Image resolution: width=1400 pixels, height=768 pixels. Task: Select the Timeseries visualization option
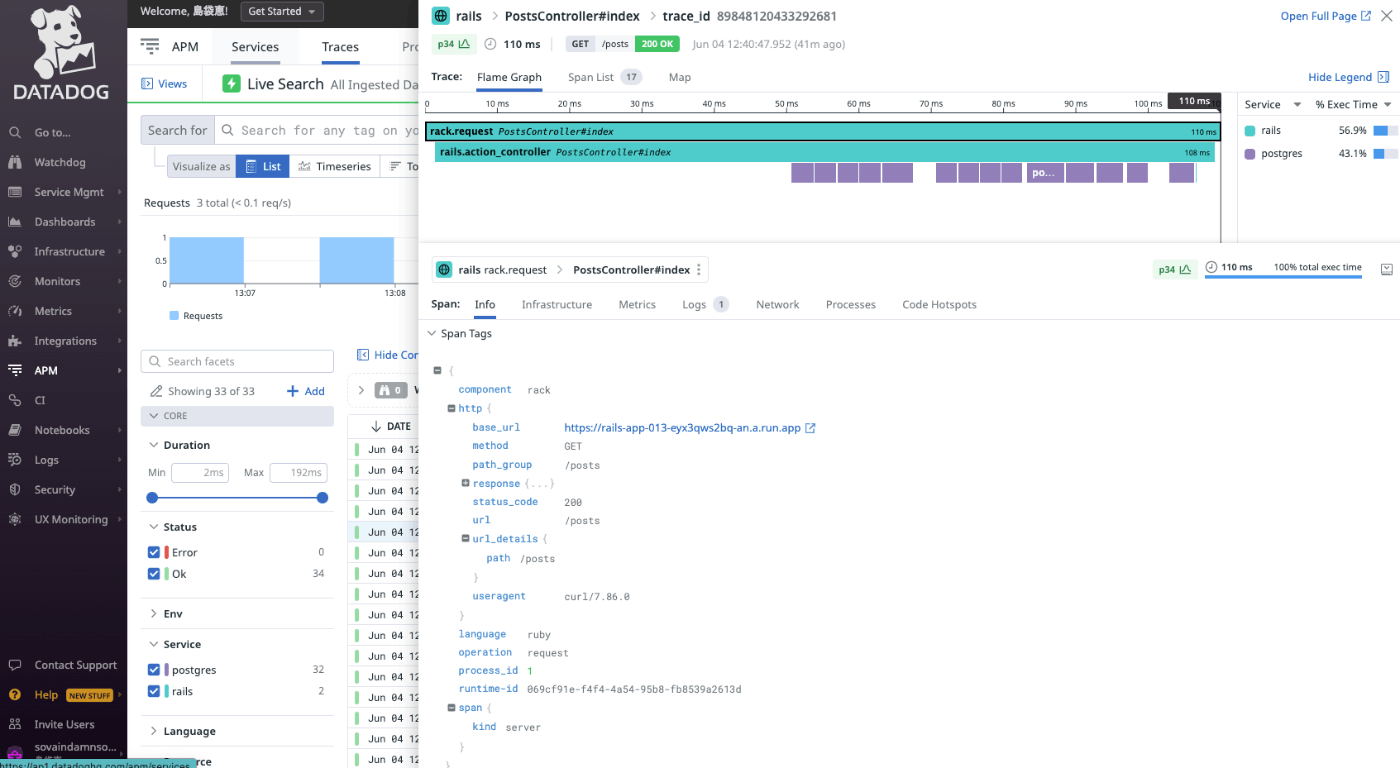click(335, 167)
